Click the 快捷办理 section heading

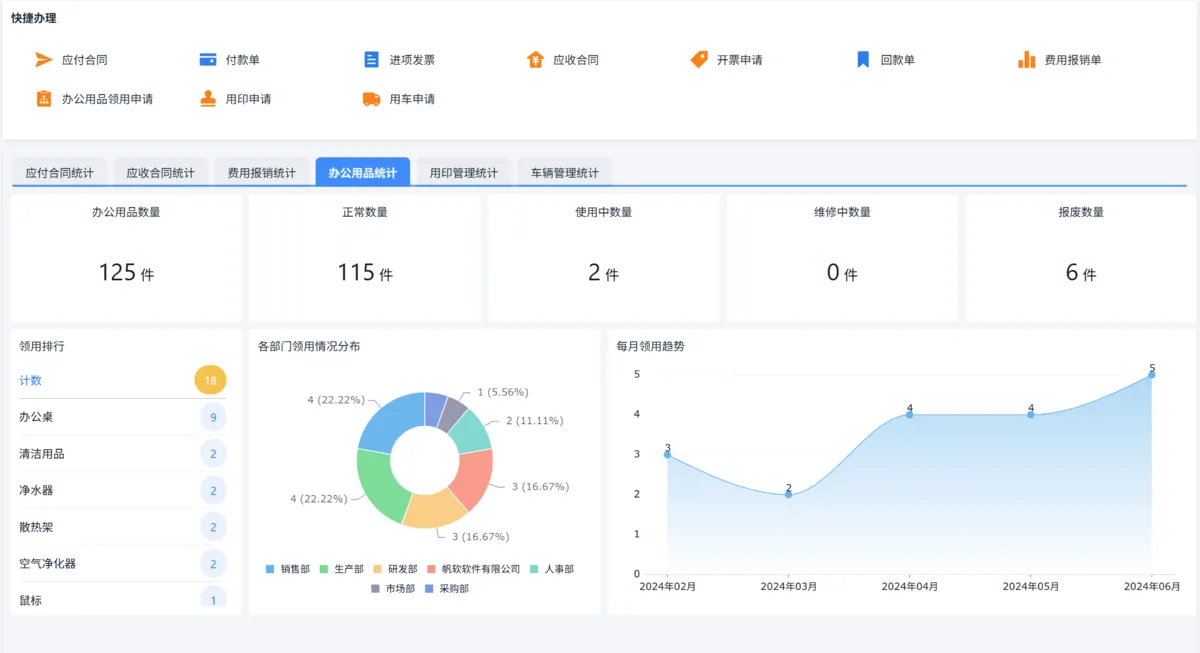(x=34, y=18)
